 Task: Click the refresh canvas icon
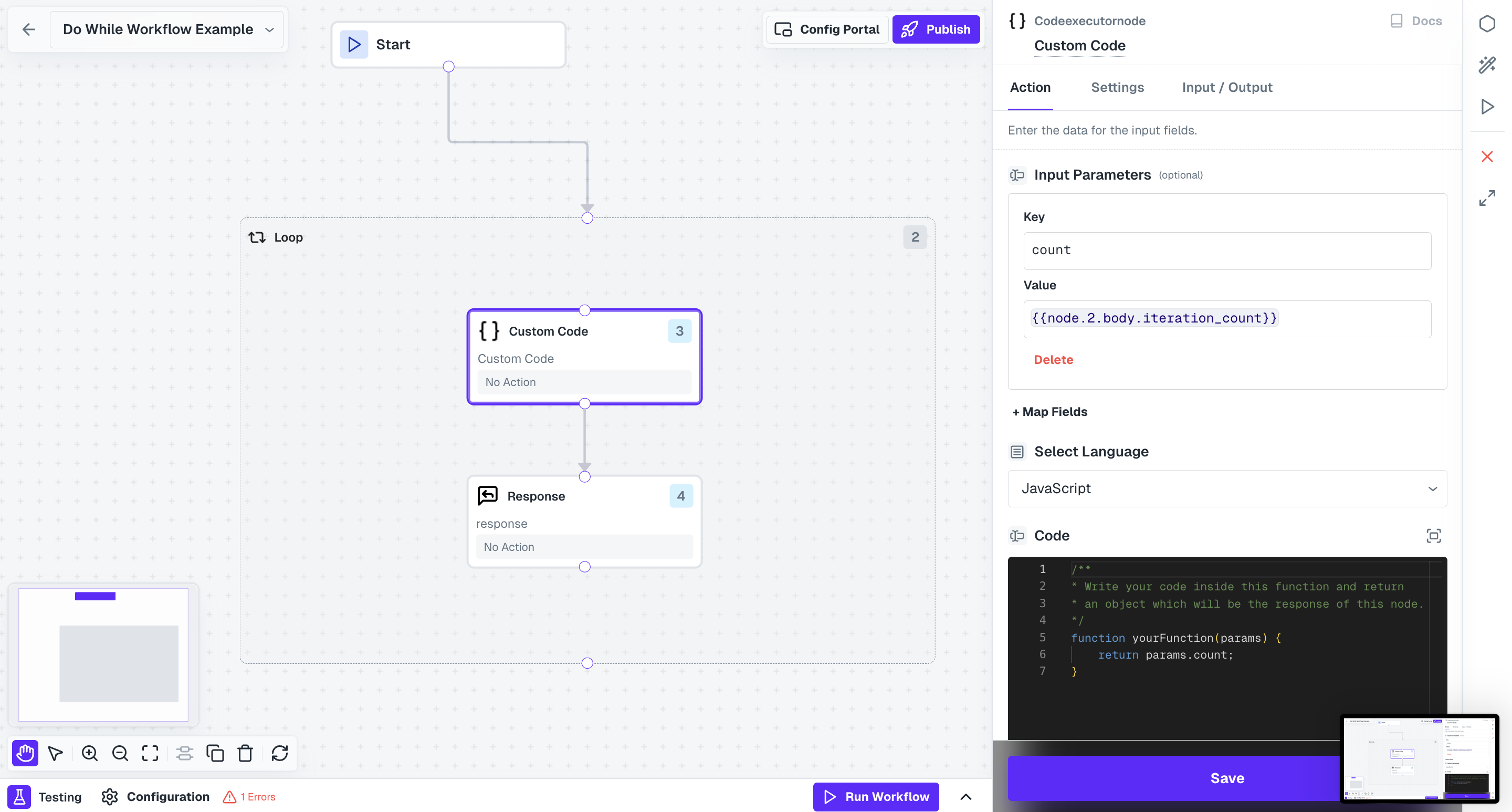[280, 753]
